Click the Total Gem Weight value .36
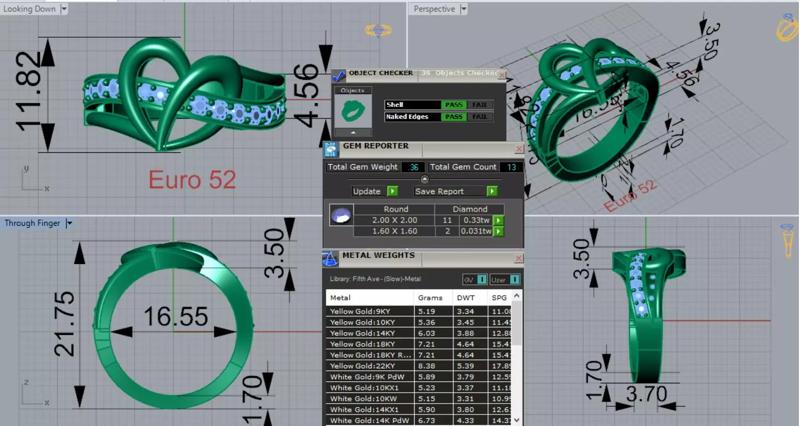This screenshot has width=800, height=426. pos(413,167)
